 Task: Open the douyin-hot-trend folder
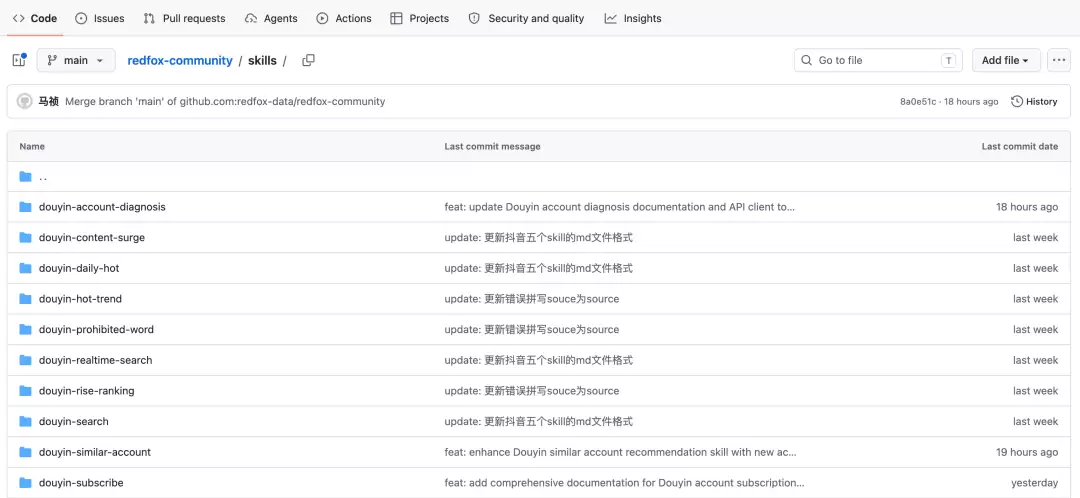click(x=80, y=299)
